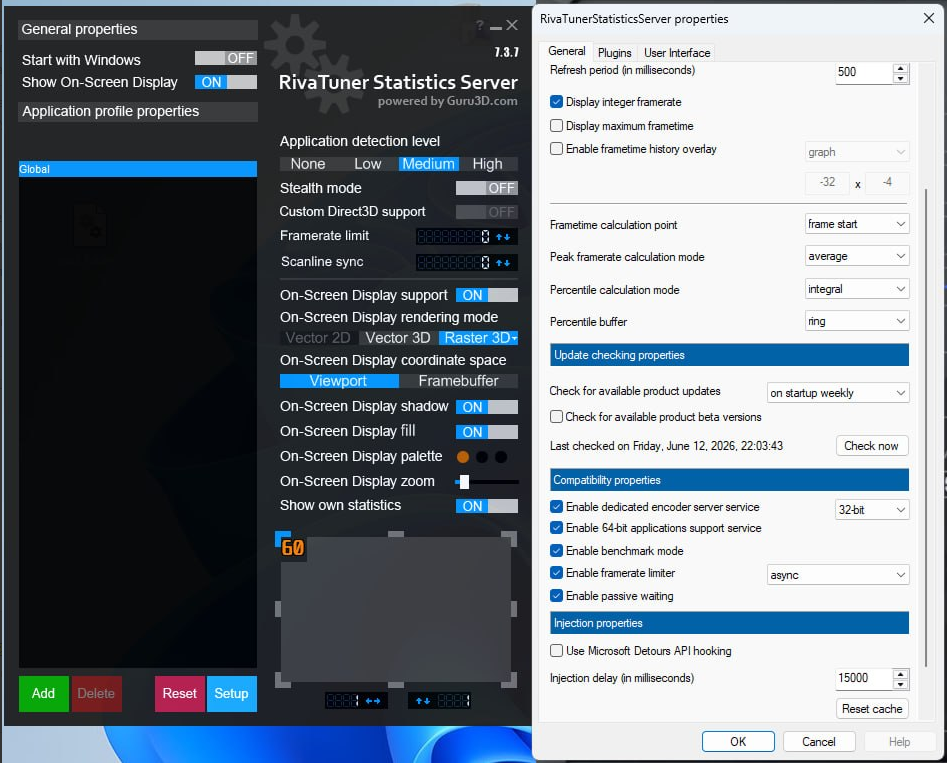Click the green Add button
The height and width of the screenshot is (763, 947).
(43, 694)
